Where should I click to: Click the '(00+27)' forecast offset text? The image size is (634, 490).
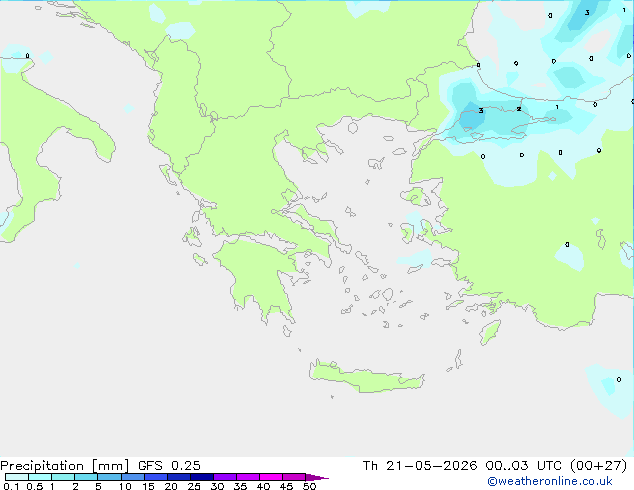click(x=598, y=466)
